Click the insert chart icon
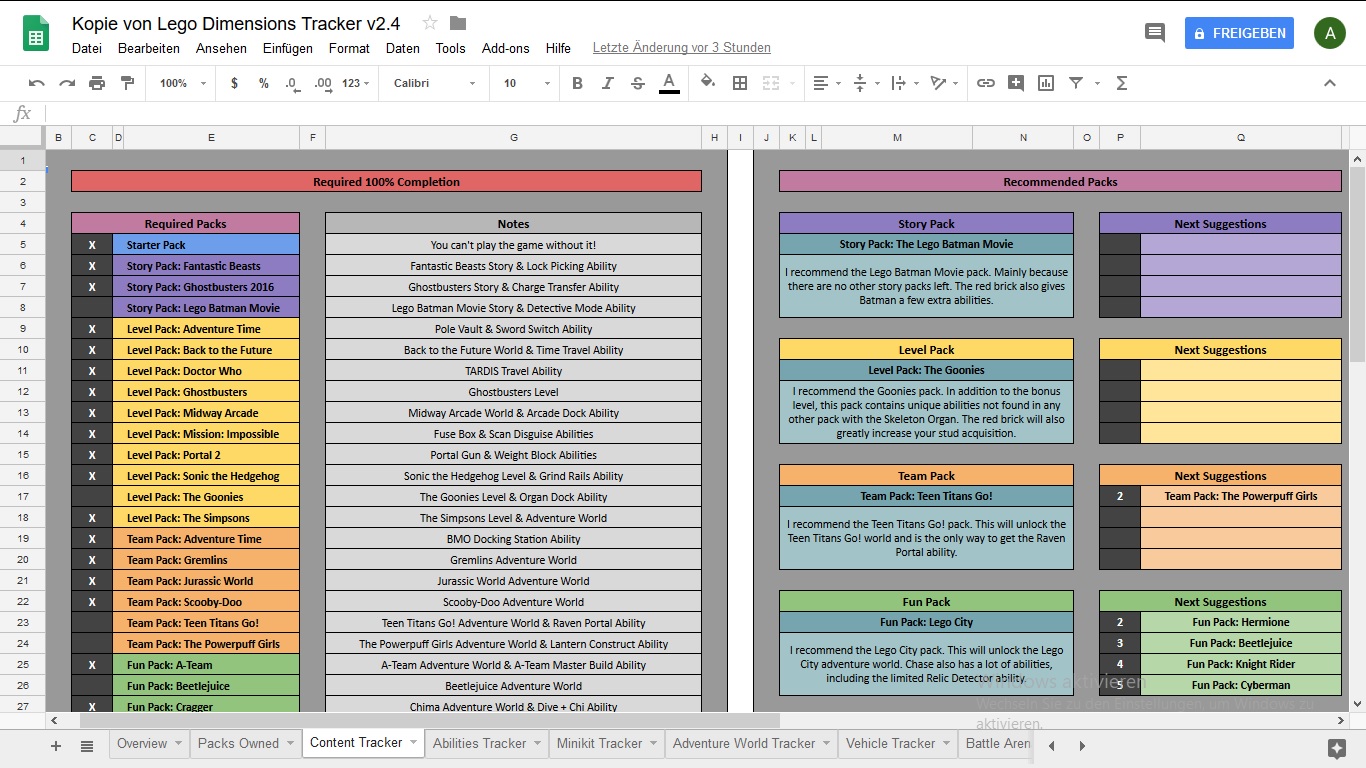 tap(1046, 83)
